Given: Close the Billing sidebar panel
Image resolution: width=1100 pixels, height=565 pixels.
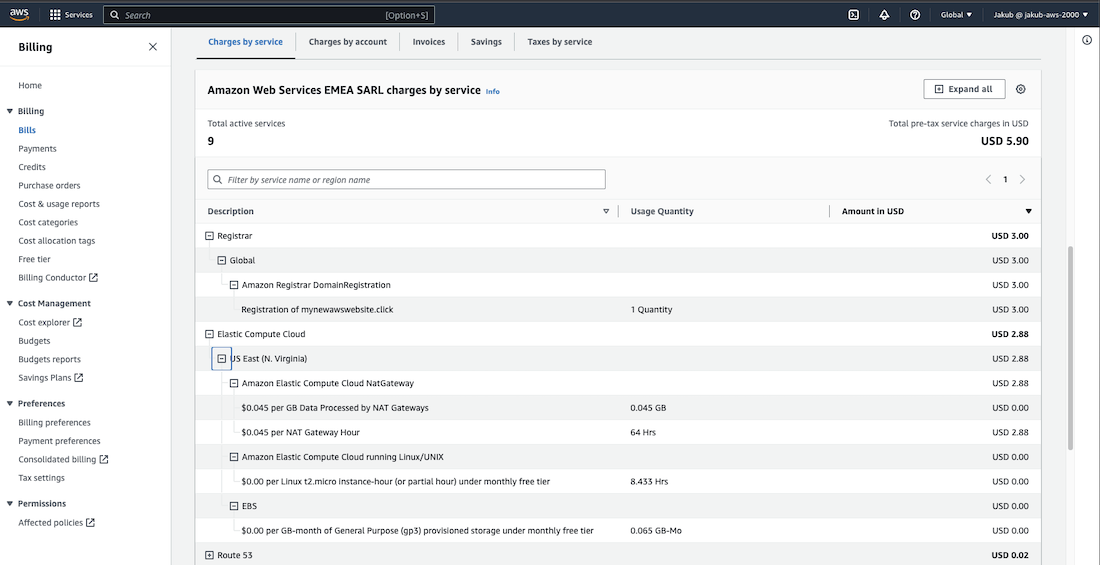Looking at the screenshot, I should click(x=153, y=47).
